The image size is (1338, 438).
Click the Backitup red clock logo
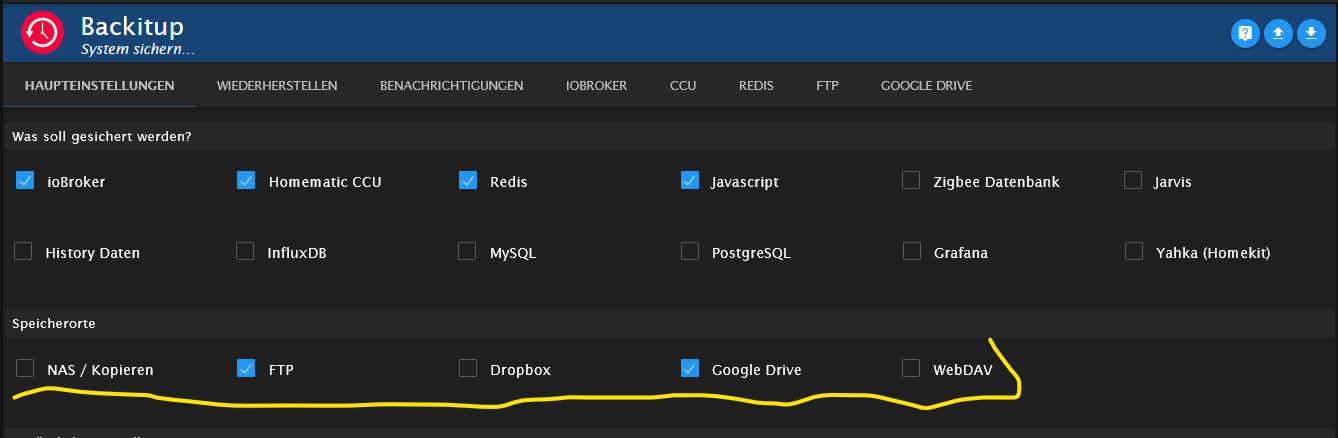(42, 34)
